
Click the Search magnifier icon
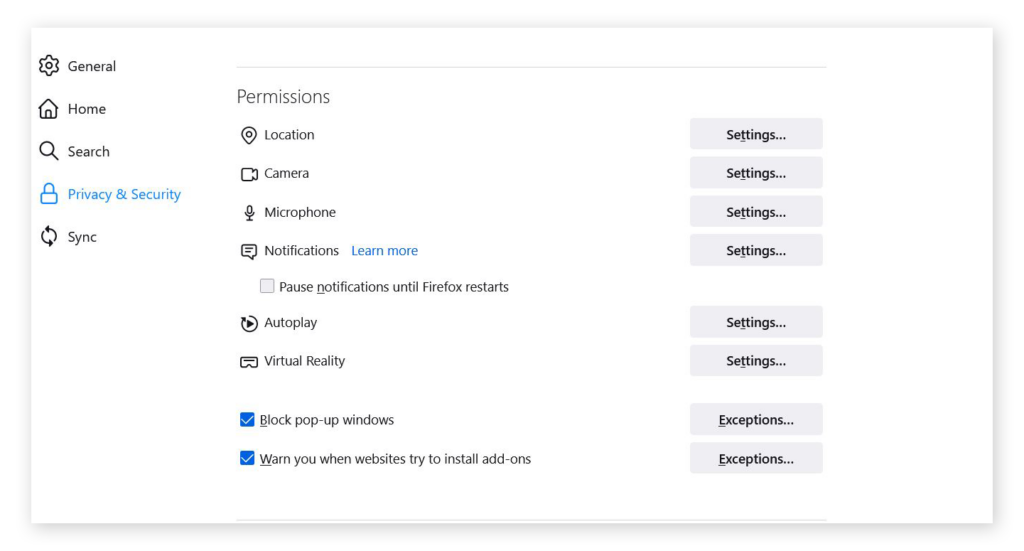pyautogui.click(x=49, y=151)
